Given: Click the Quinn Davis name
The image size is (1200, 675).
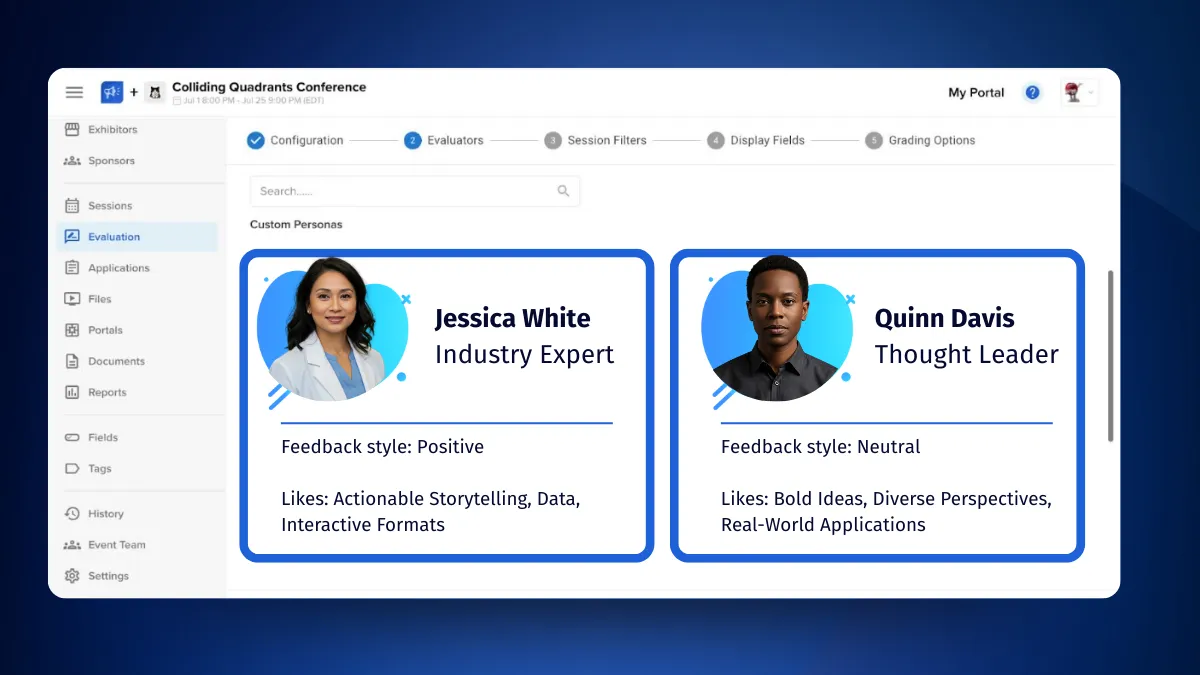Looking at the screenshot, I should [x=944, y=318].
